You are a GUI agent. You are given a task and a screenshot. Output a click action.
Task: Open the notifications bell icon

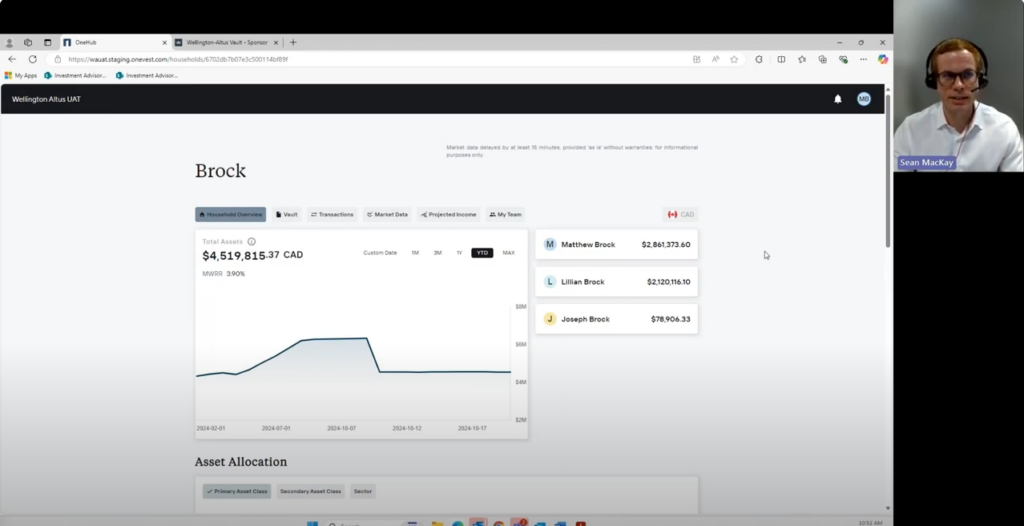(x=838, y=99)
